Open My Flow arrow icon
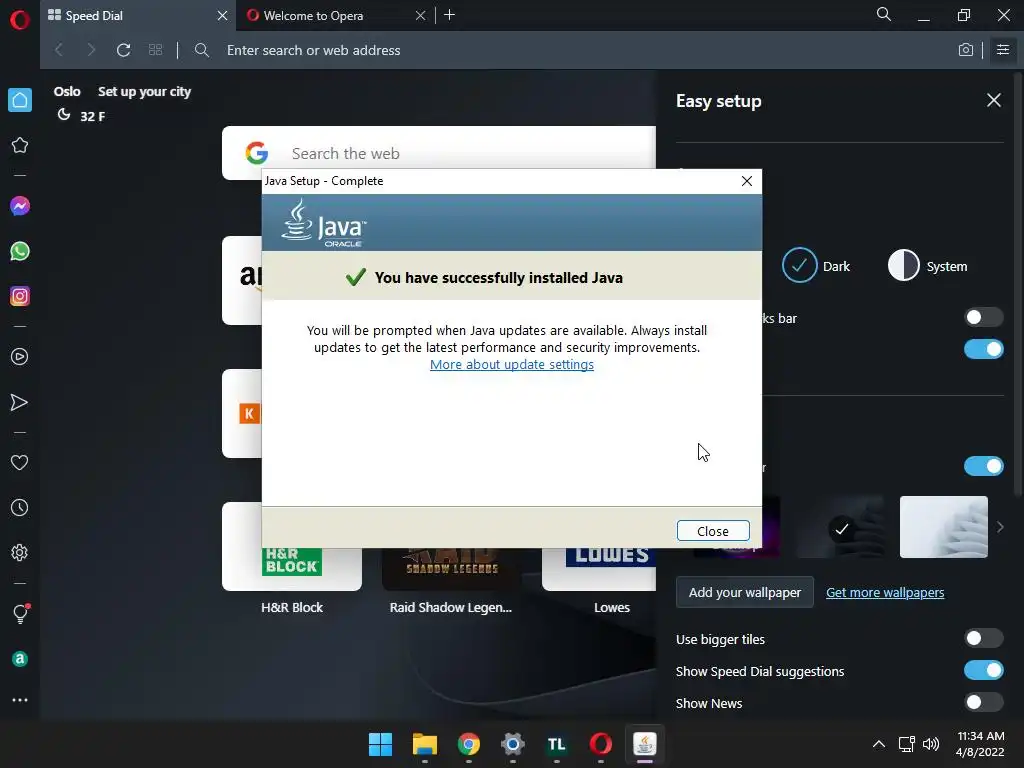1024x768 pixels. (x=20, y=402)
